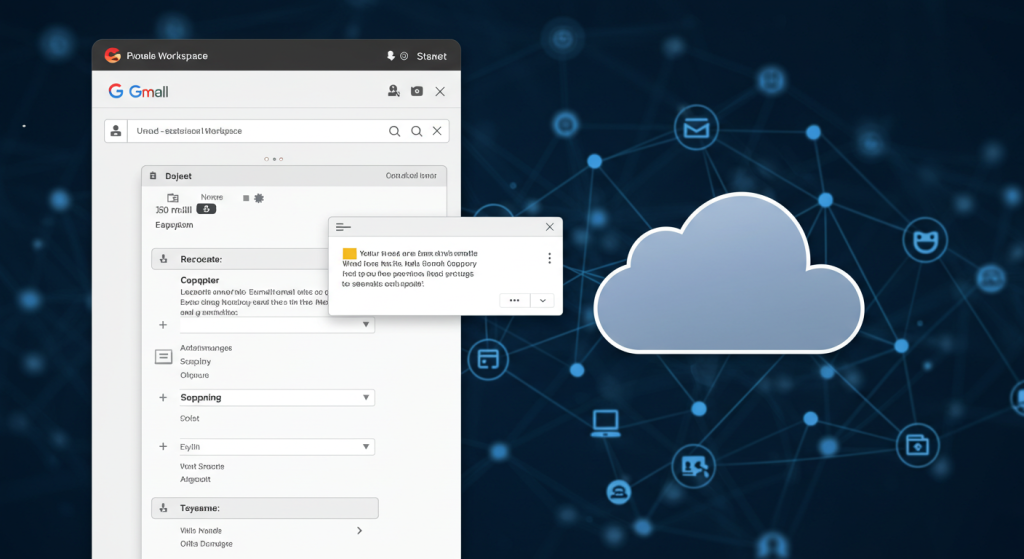Click the horizontal three-dots button in popup
Image resolution: width=1024 pixels, height=559 pixels.
pyautogui.click(x=515, y=300)
